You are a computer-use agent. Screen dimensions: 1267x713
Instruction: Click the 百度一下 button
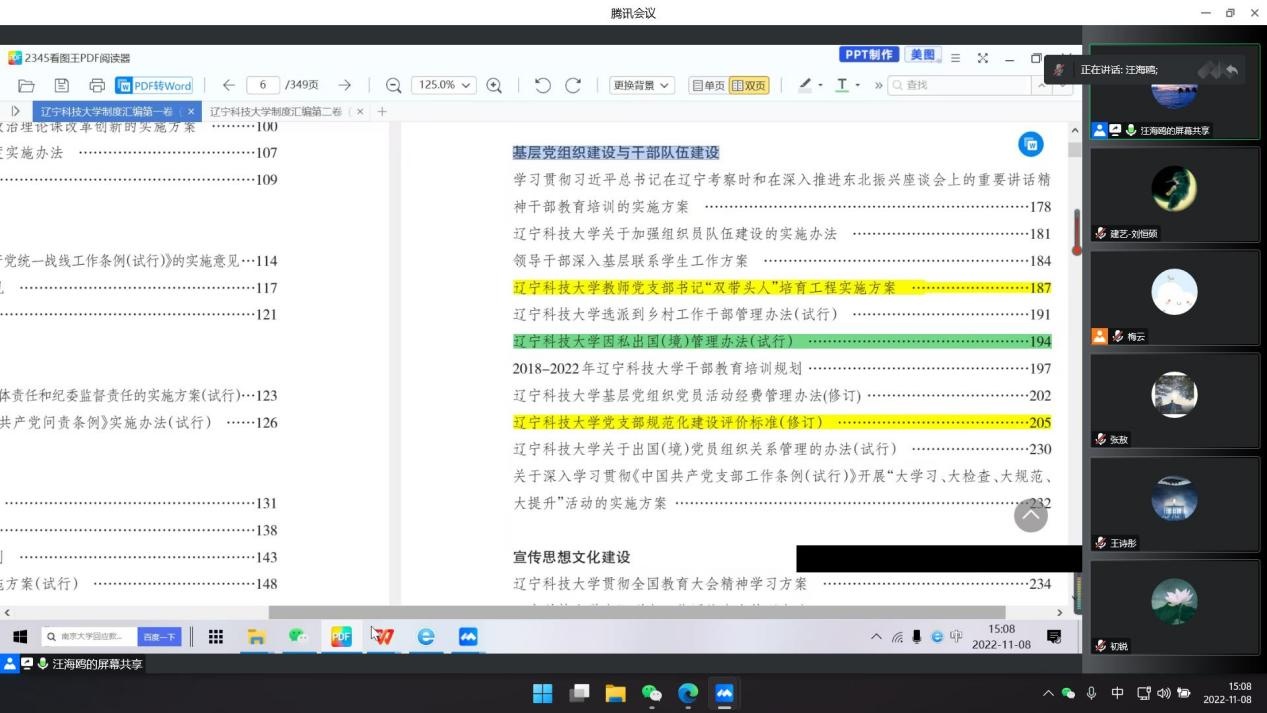coord(159,637)
